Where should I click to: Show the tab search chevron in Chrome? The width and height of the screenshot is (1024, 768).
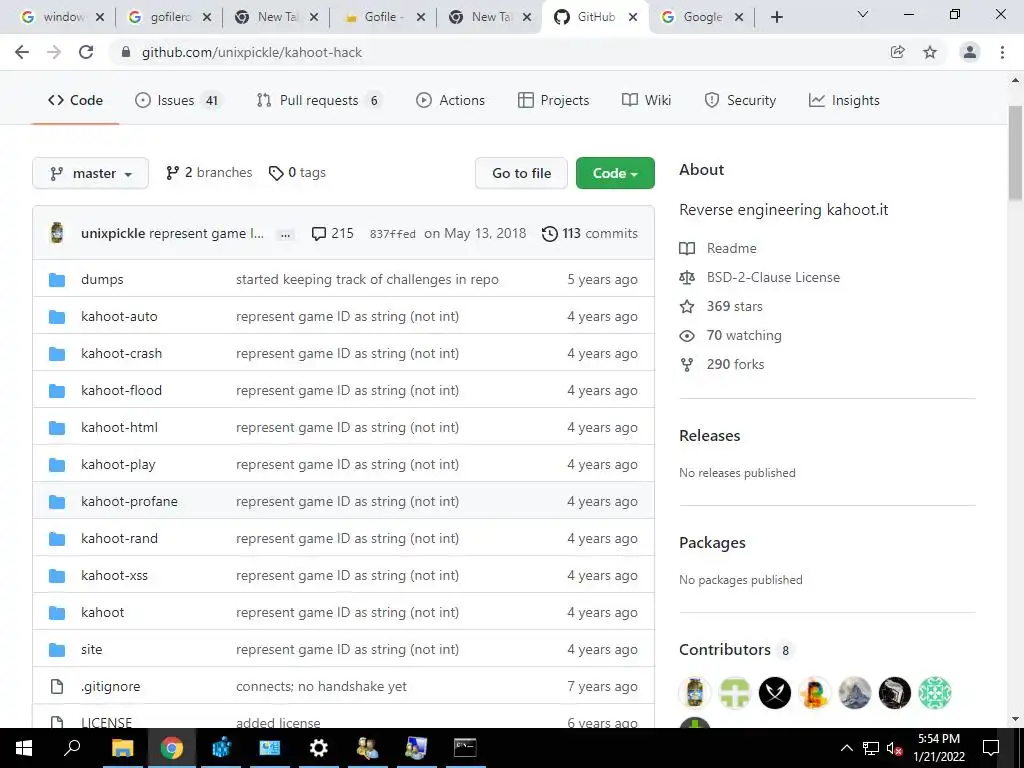point(863,14)
